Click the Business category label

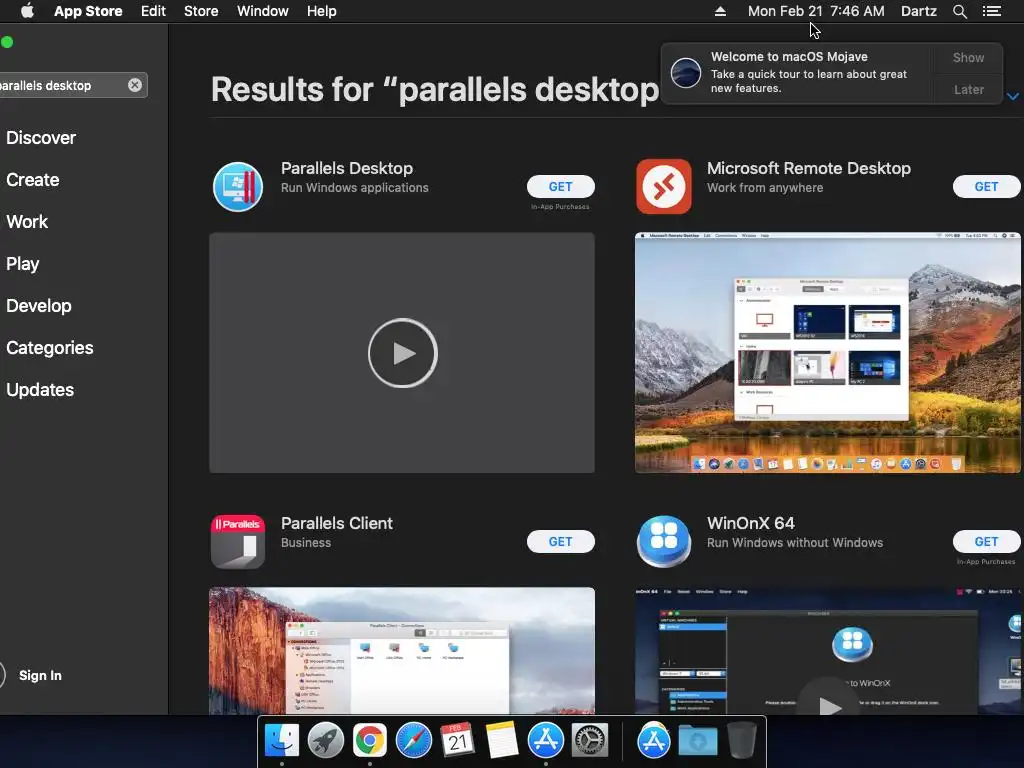coord(306,543)
